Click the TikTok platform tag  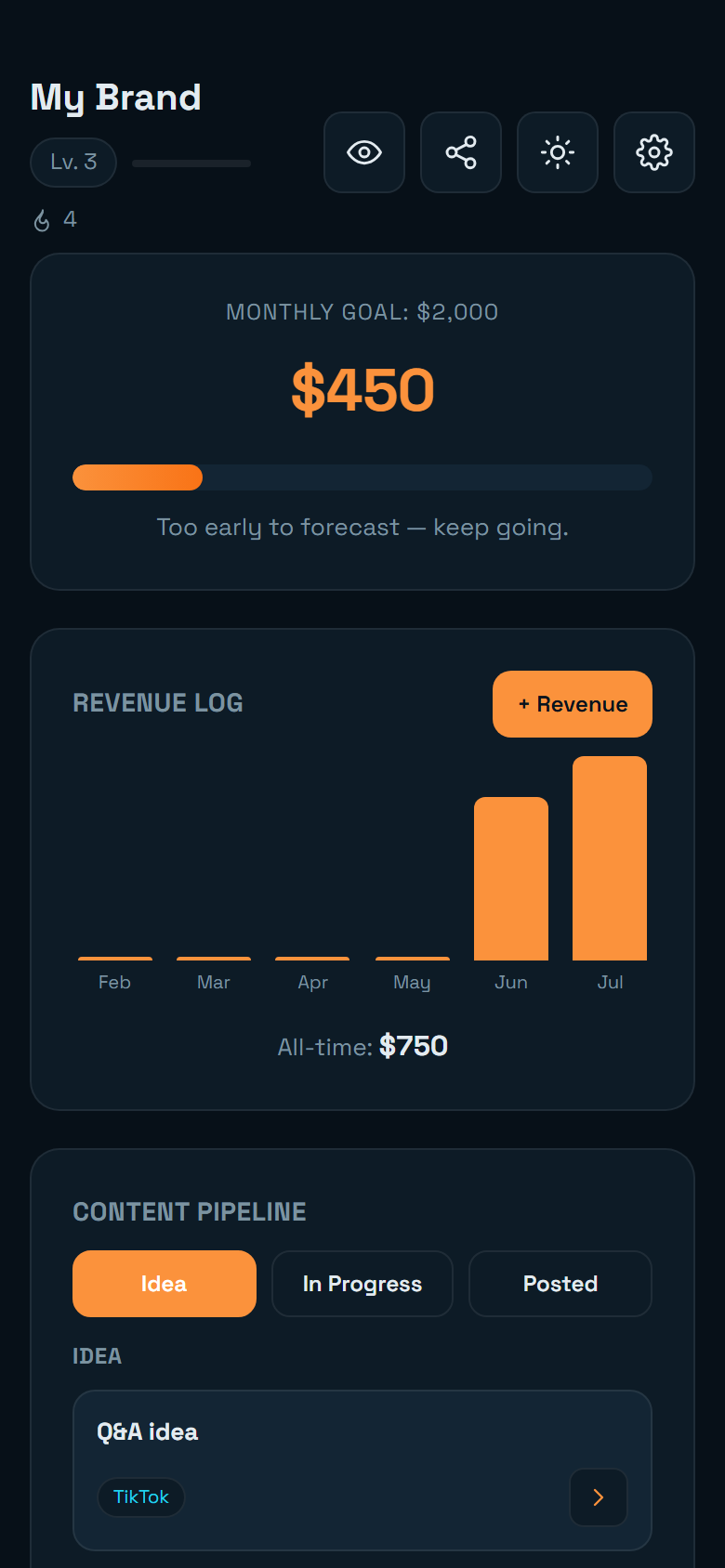click(x=141, y=1497)
